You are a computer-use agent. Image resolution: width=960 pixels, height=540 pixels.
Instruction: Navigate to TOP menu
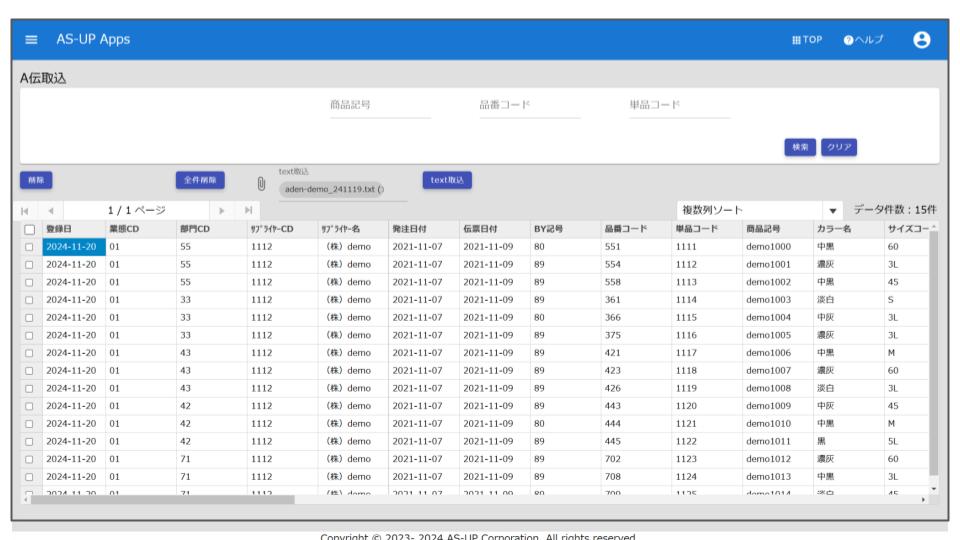point(807,40)
